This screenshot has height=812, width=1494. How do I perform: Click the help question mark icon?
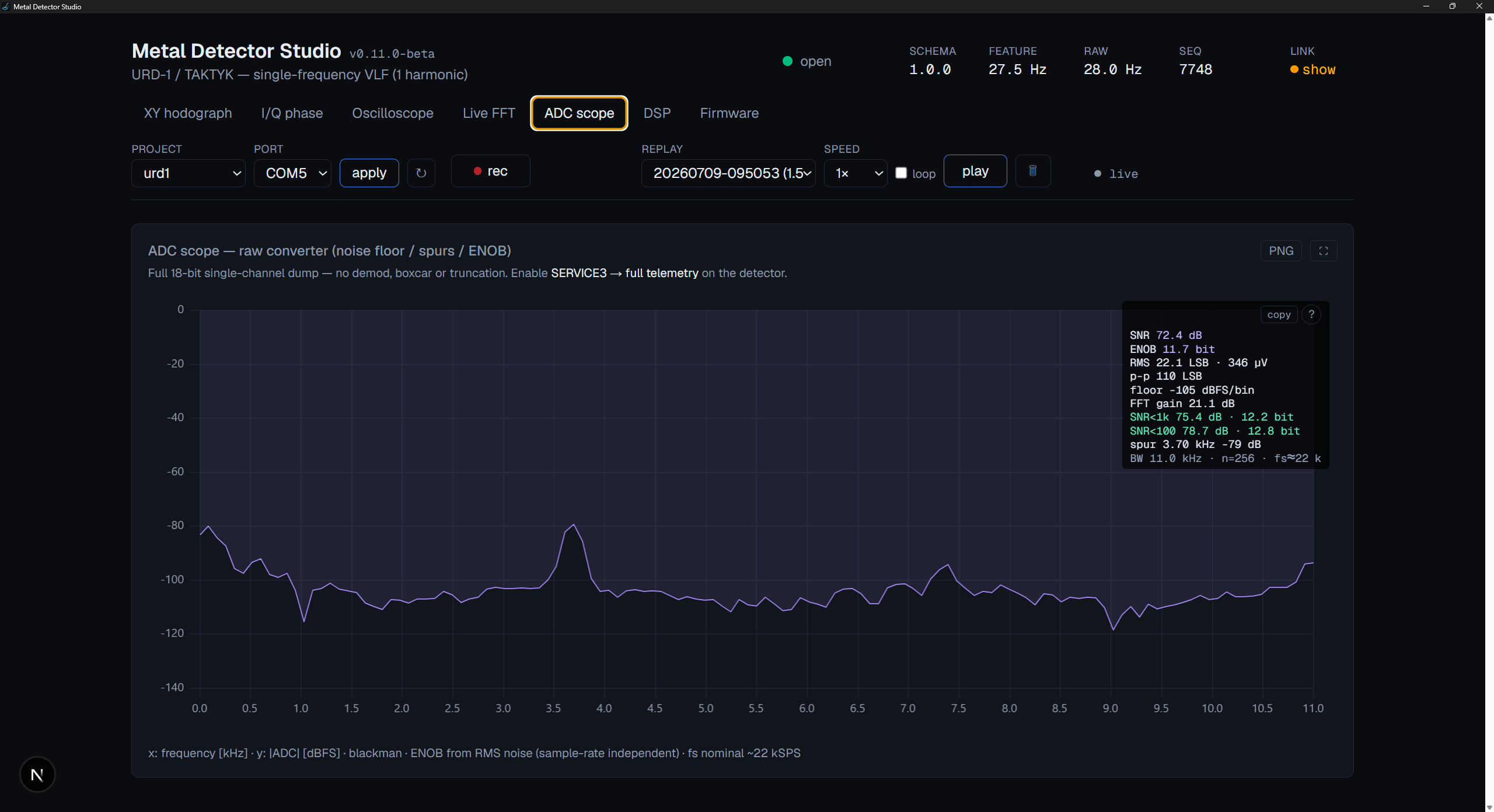[x=1311, y=314]
